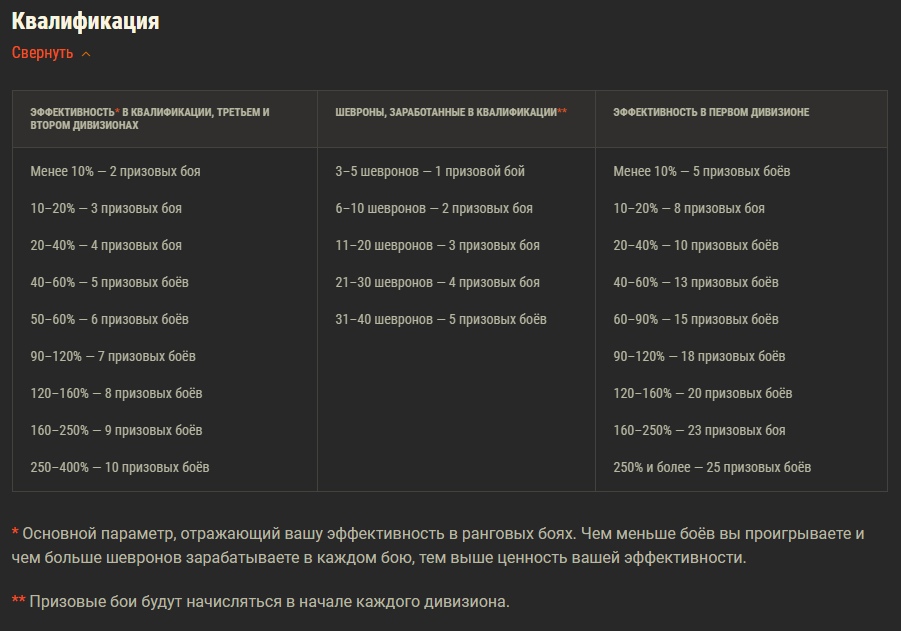Click the "Эффективность в первом дивизионе" header
Image resolution: width=901 pixels, height=631 pixels.
tap(711, 113)
